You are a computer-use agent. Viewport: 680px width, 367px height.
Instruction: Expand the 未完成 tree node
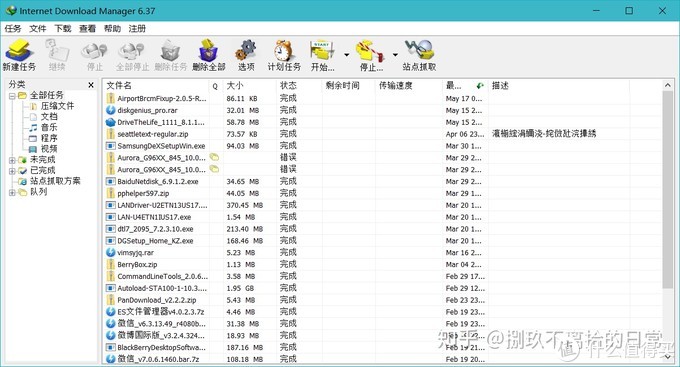coord(12,160)
